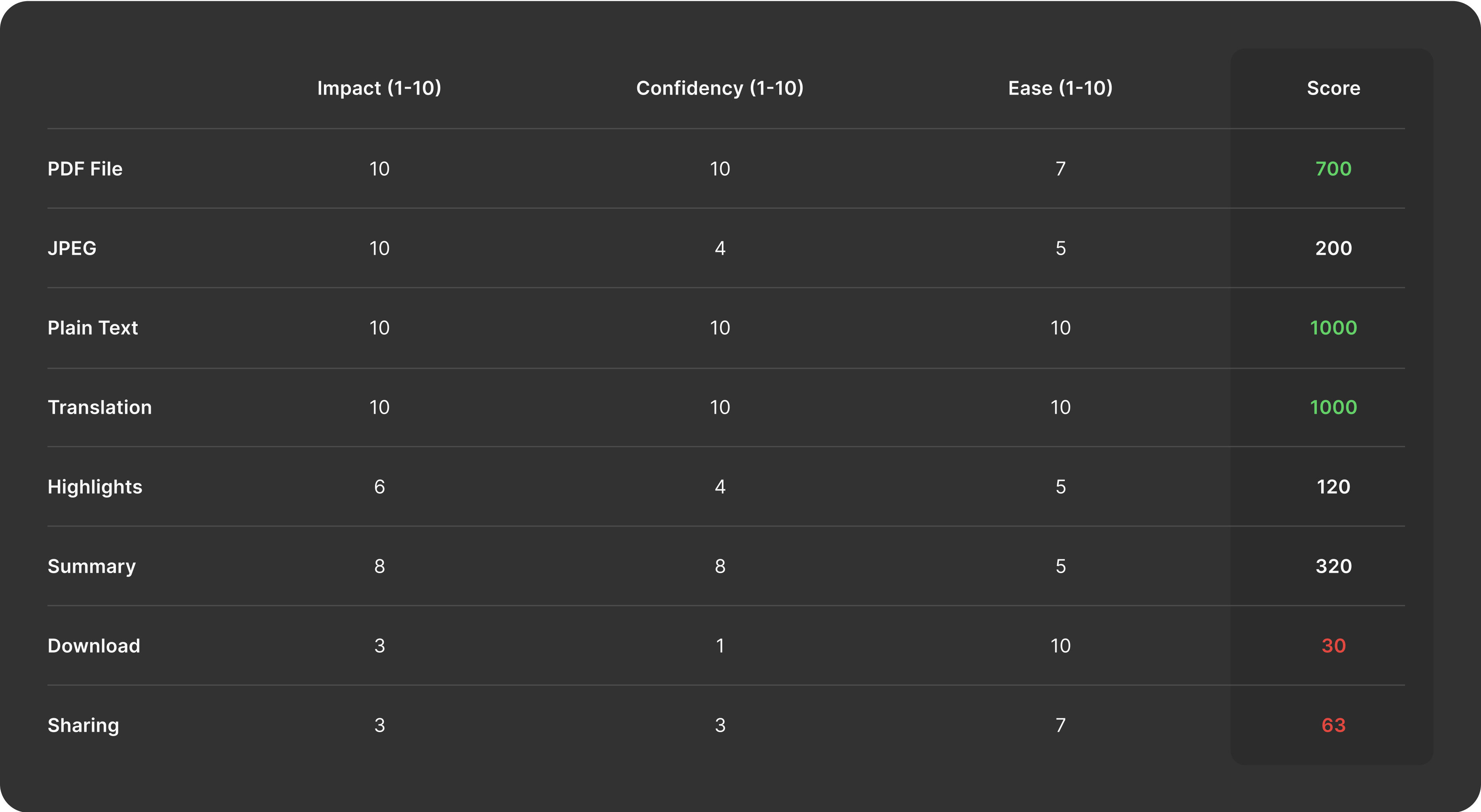Click the 320 score for Summary

[x=1333, y=567]
